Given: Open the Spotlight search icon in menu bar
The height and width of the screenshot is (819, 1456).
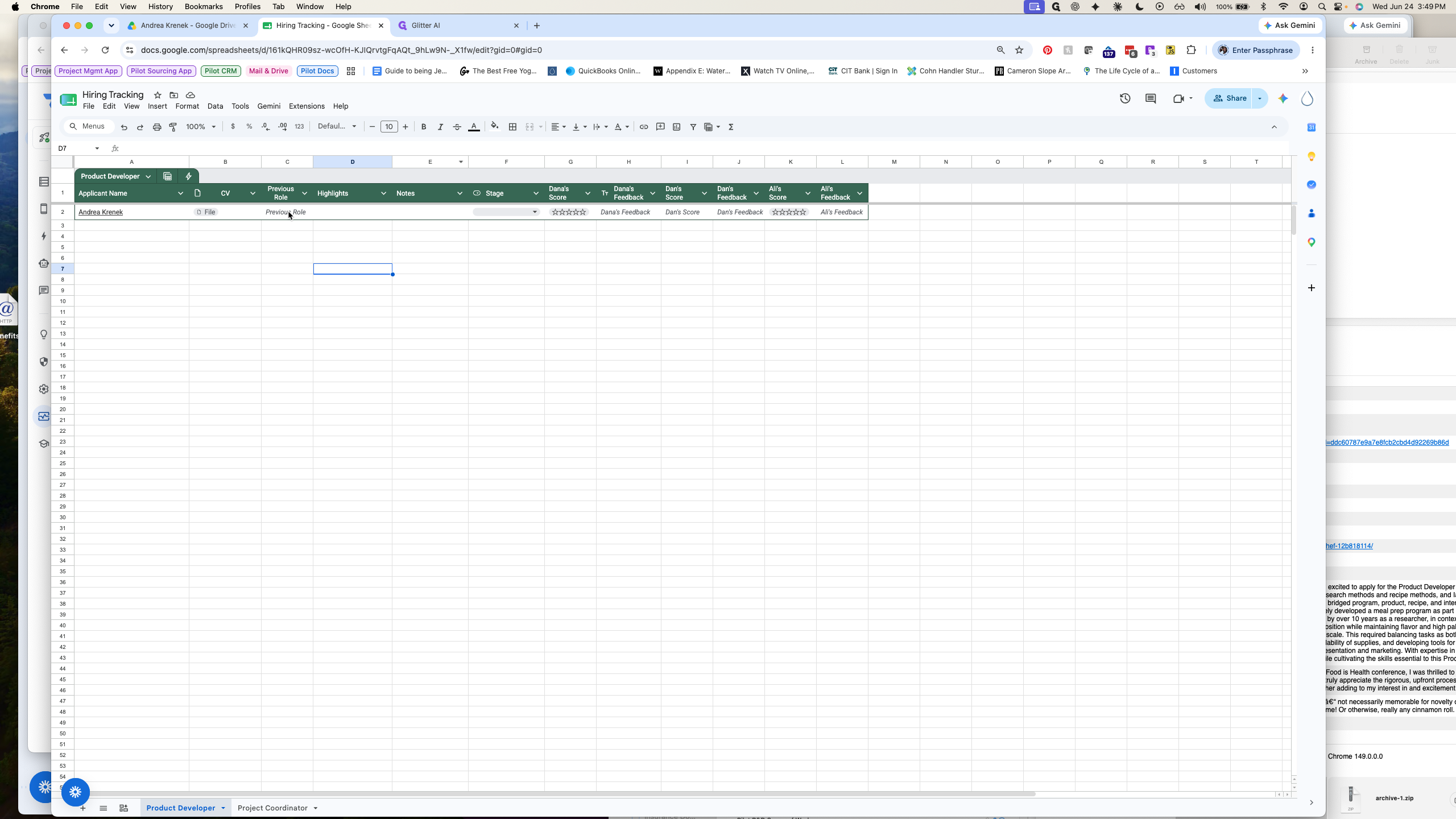Looking at the screenshot, I should [1322, 7].
